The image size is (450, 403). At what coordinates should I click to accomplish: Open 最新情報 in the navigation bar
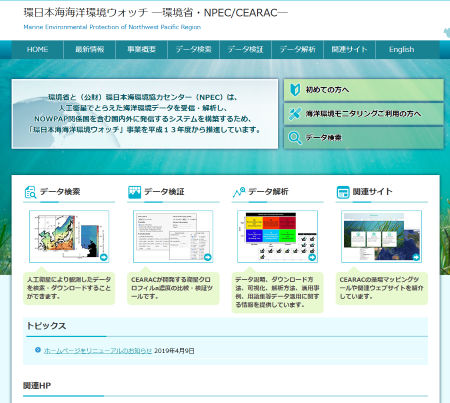coord(90,50)
